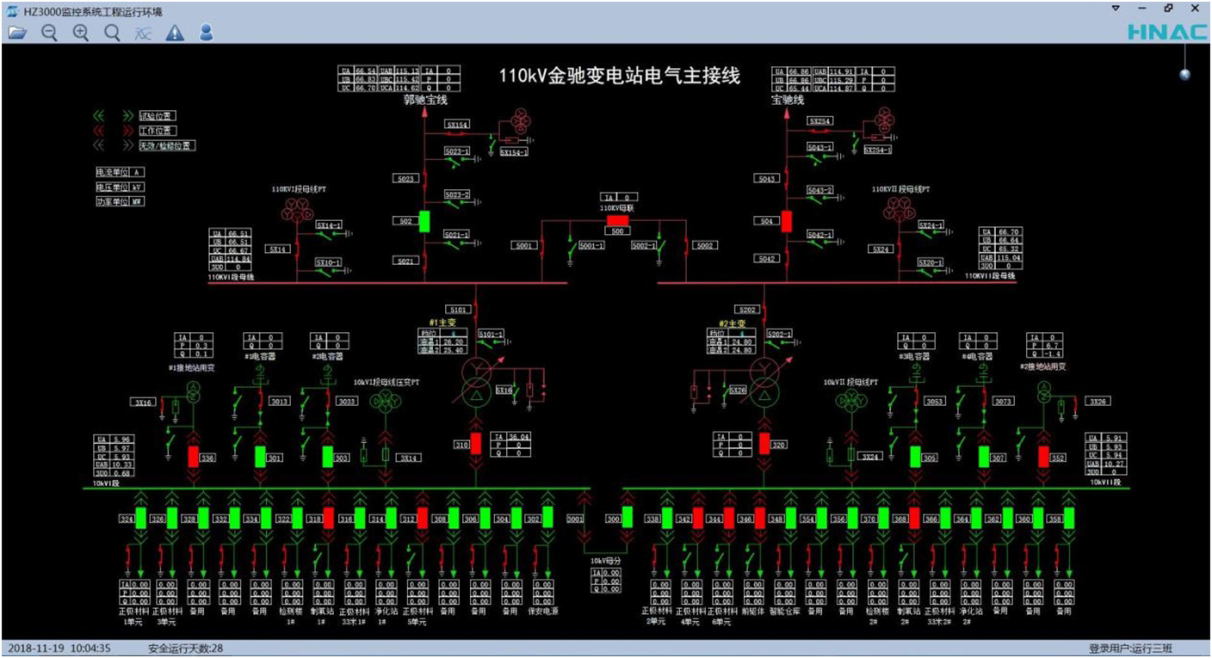Click the S043-2 earthing switch label
The height and width of the screenshot is (658, 1212).
point(820,189)
